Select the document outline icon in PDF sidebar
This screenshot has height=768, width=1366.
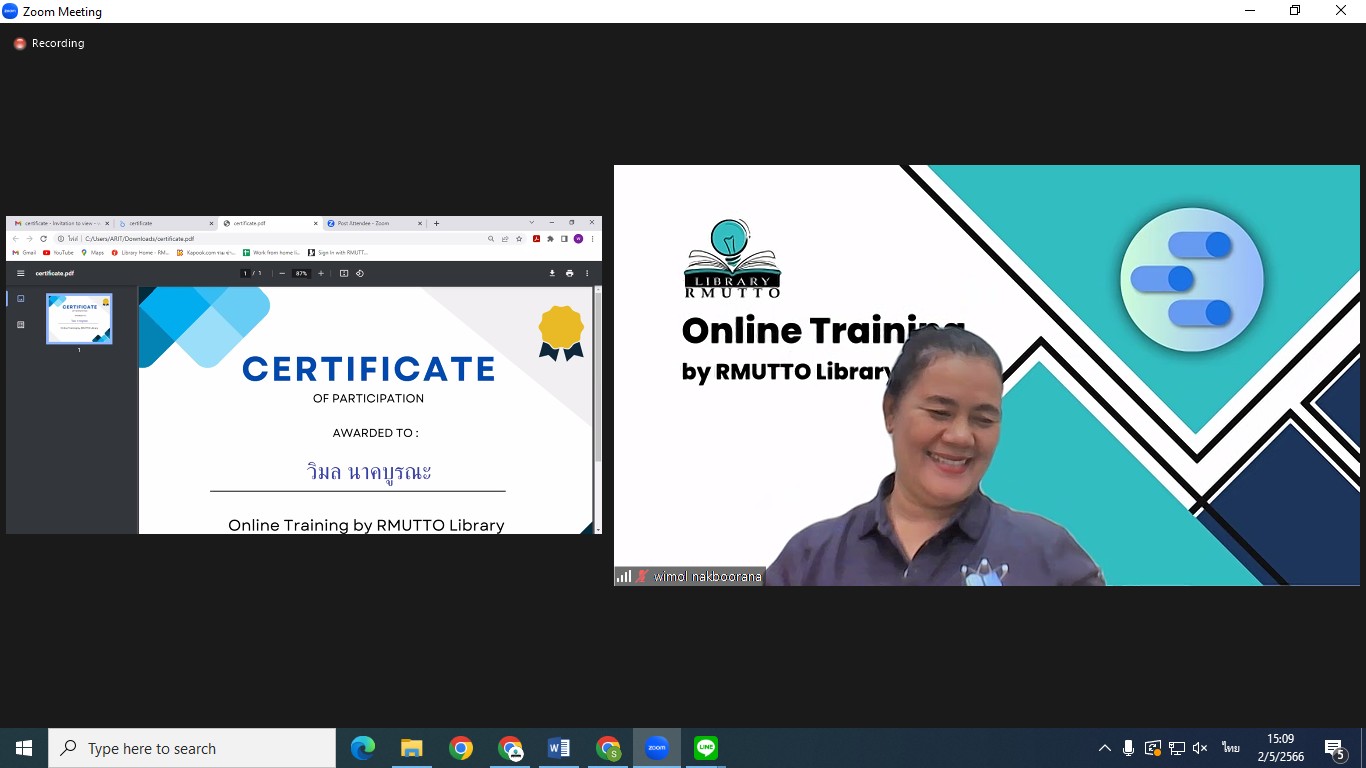coord(20,325)
